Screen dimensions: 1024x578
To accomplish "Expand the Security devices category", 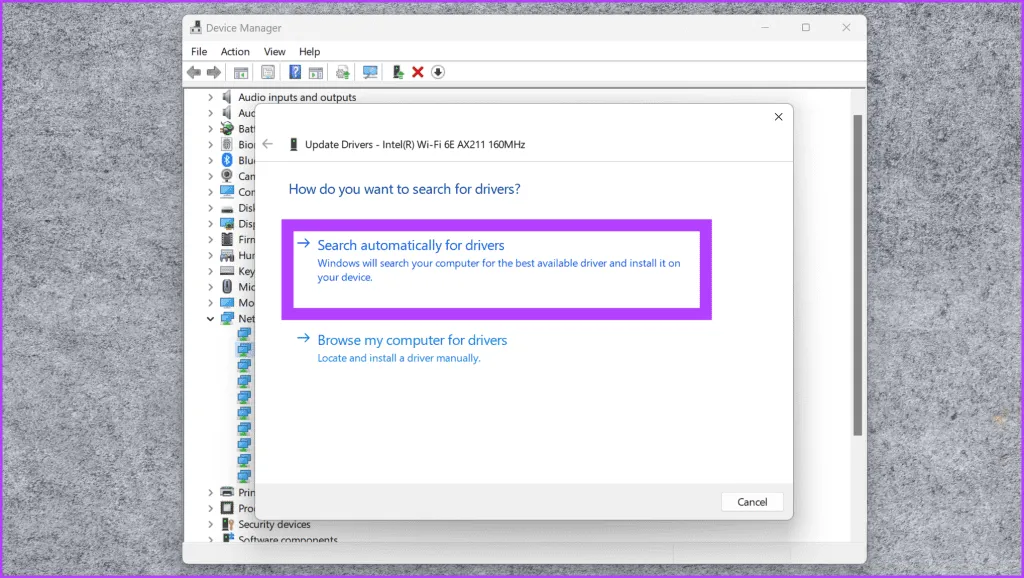I will click(x=210, y=524).
